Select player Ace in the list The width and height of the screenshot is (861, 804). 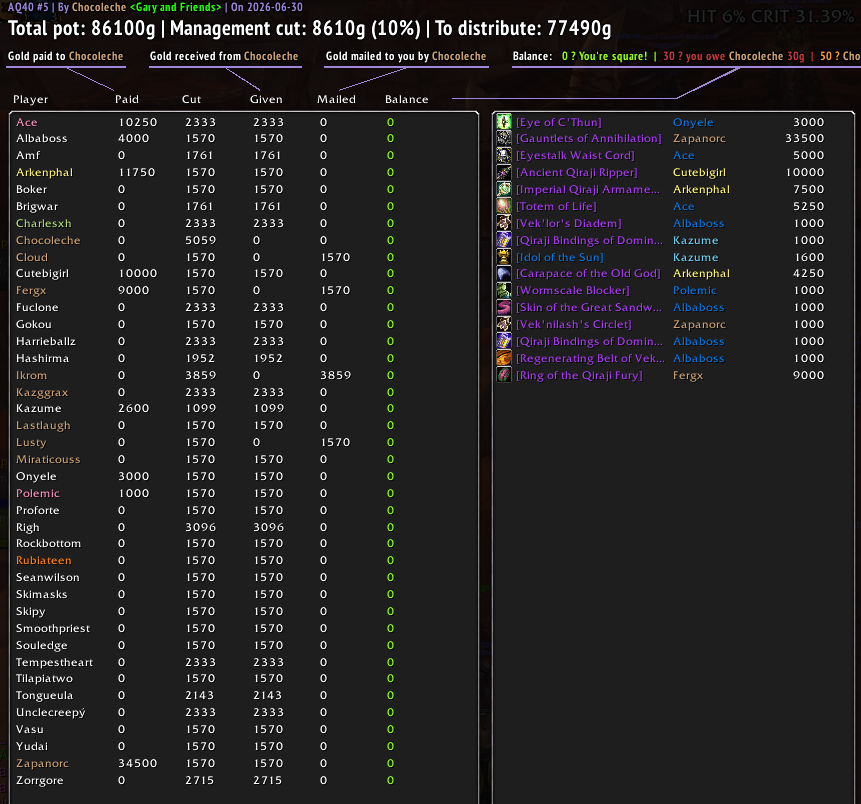[27, 122]
